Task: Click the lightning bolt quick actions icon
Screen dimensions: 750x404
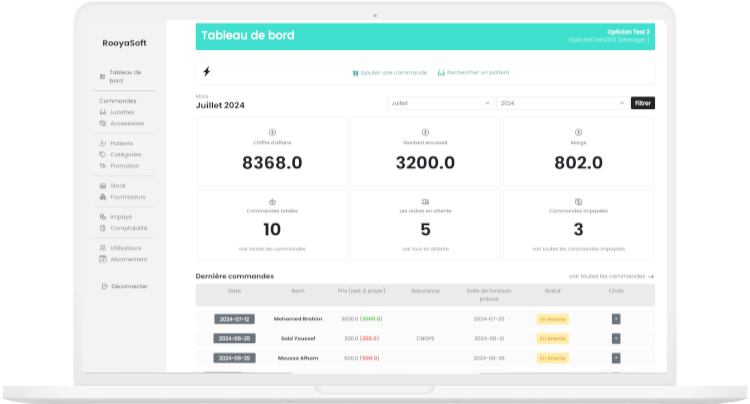Action: 207,72
